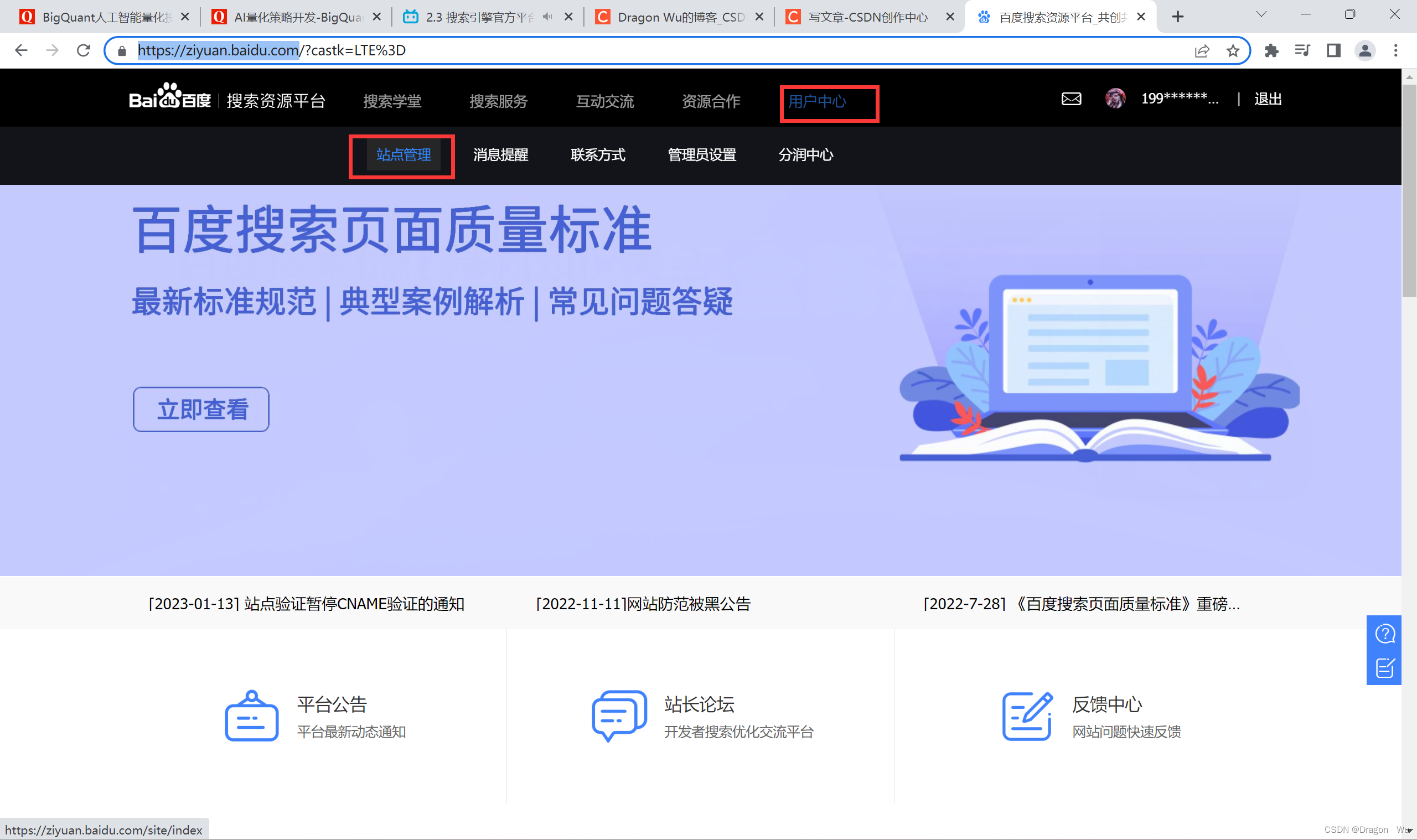Open the floating help question icon
The width and height of the screenshot is (1417, 840).
tap(1385, 634)
